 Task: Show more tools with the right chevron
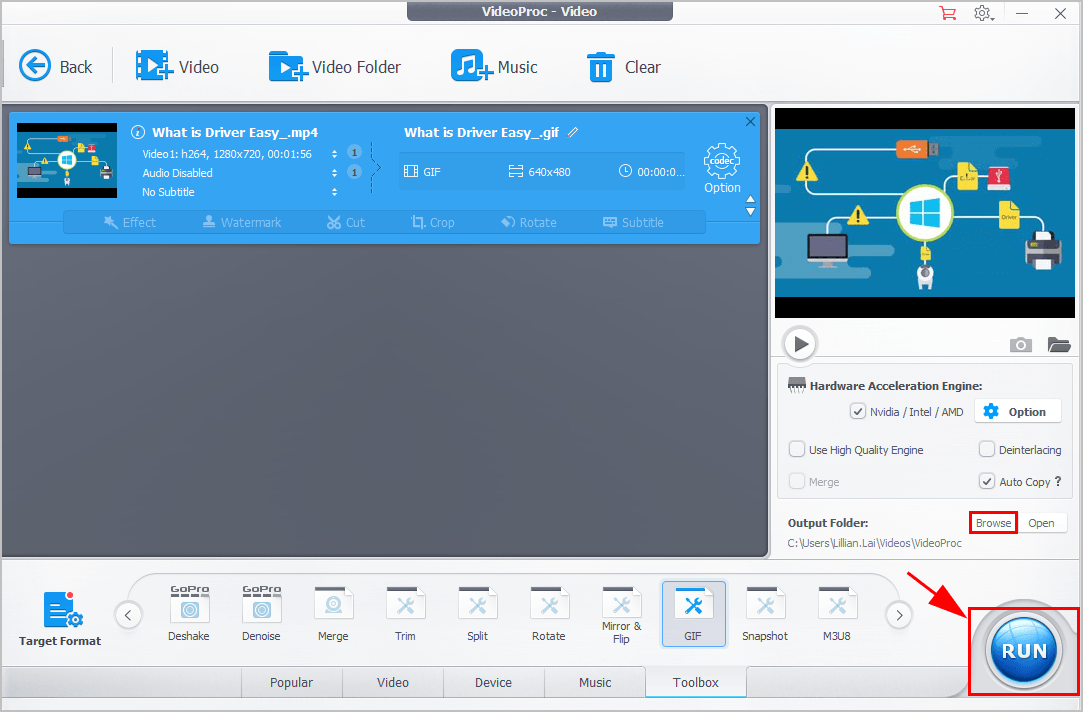coord(898,615)
